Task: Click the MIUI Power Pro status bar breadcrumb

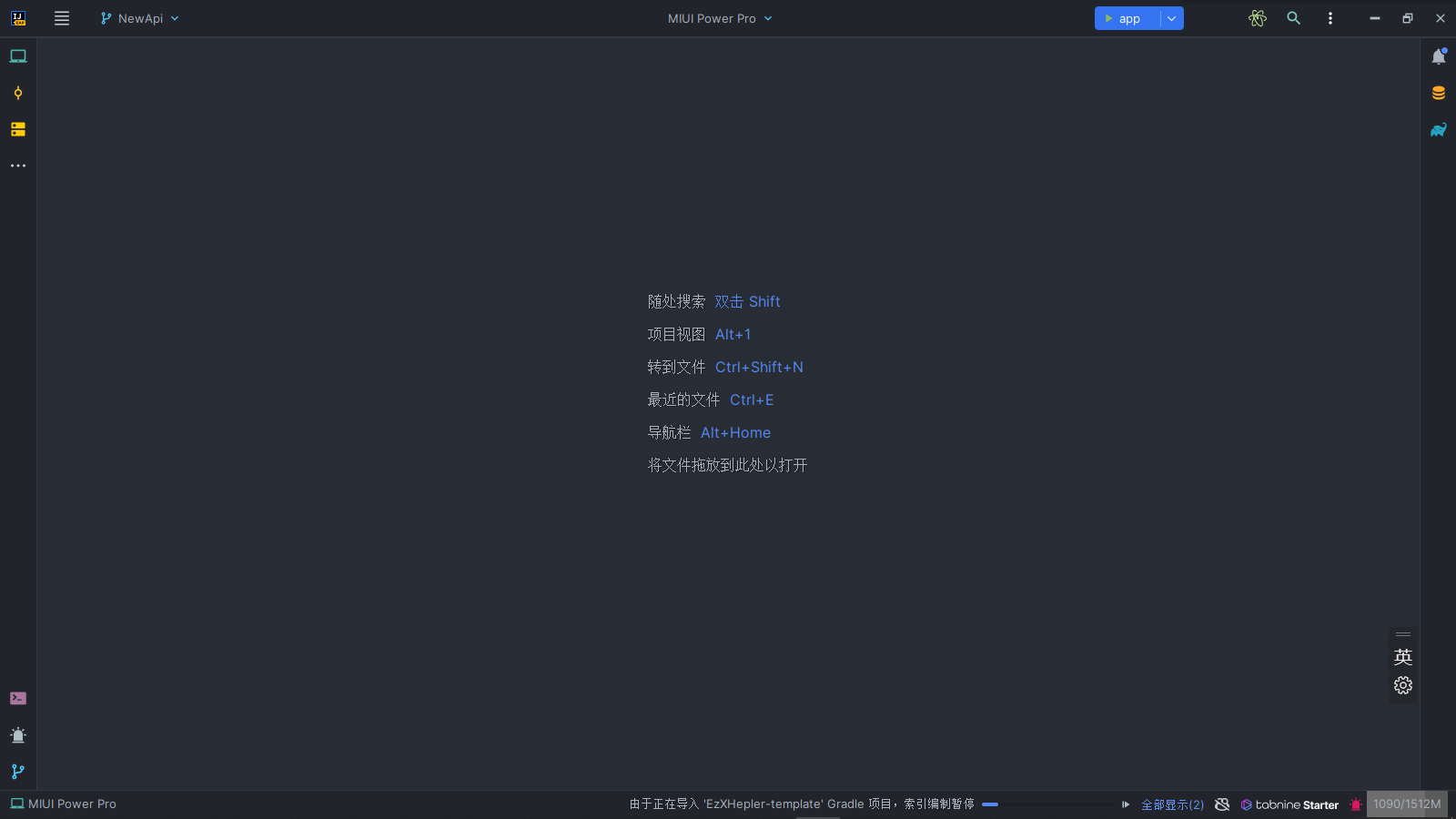Action: point(64,804)
